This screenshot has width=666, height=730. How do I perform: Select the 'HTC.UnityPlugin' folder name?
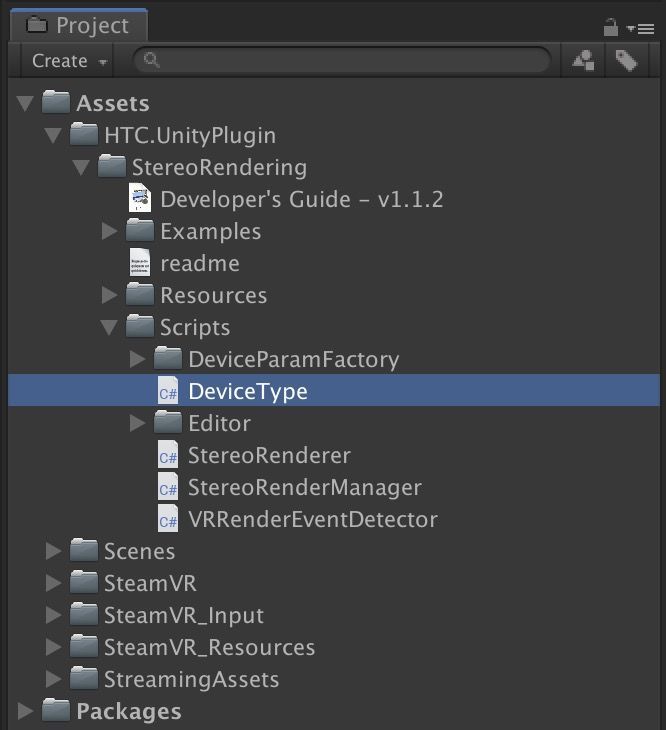[x=190, y=135]
